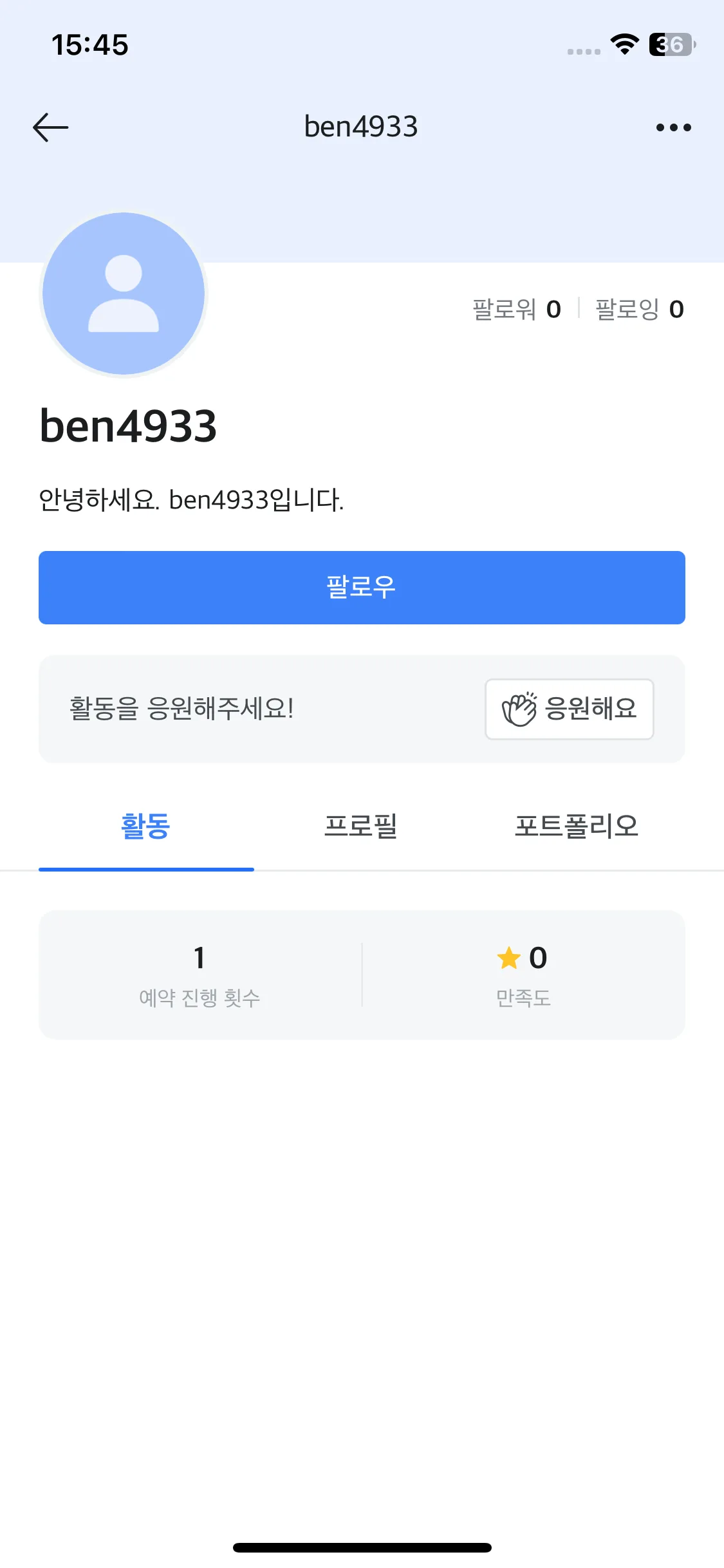724x1568 pixels.
Task: Tap the 안녕하세요 bio text
Action: (x=192, y=500)
